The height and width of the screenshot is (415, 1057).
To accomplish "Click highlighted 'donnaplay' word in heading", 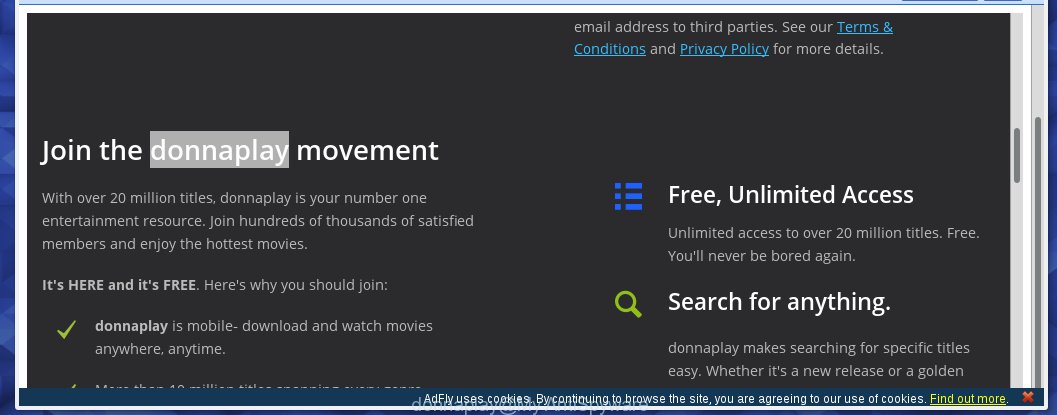I will point(219,150).
